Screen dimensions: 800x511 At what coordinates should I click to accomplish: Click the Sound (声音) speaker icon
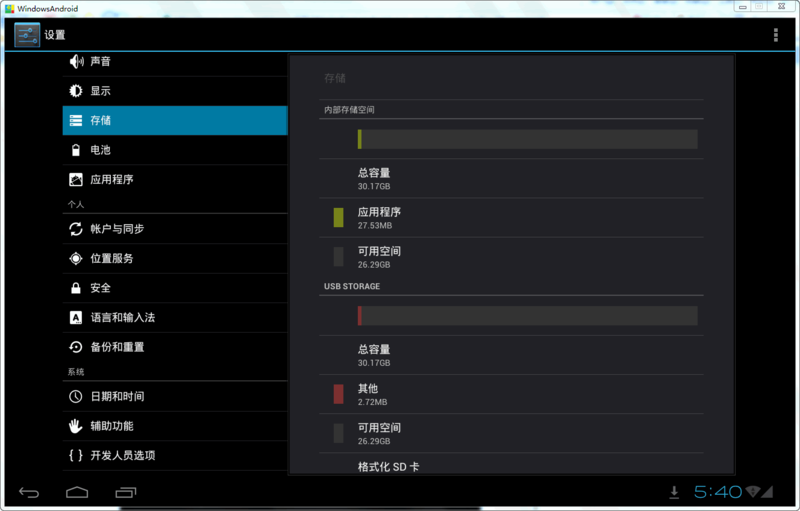pyautogui.click(x=75, y=62)
